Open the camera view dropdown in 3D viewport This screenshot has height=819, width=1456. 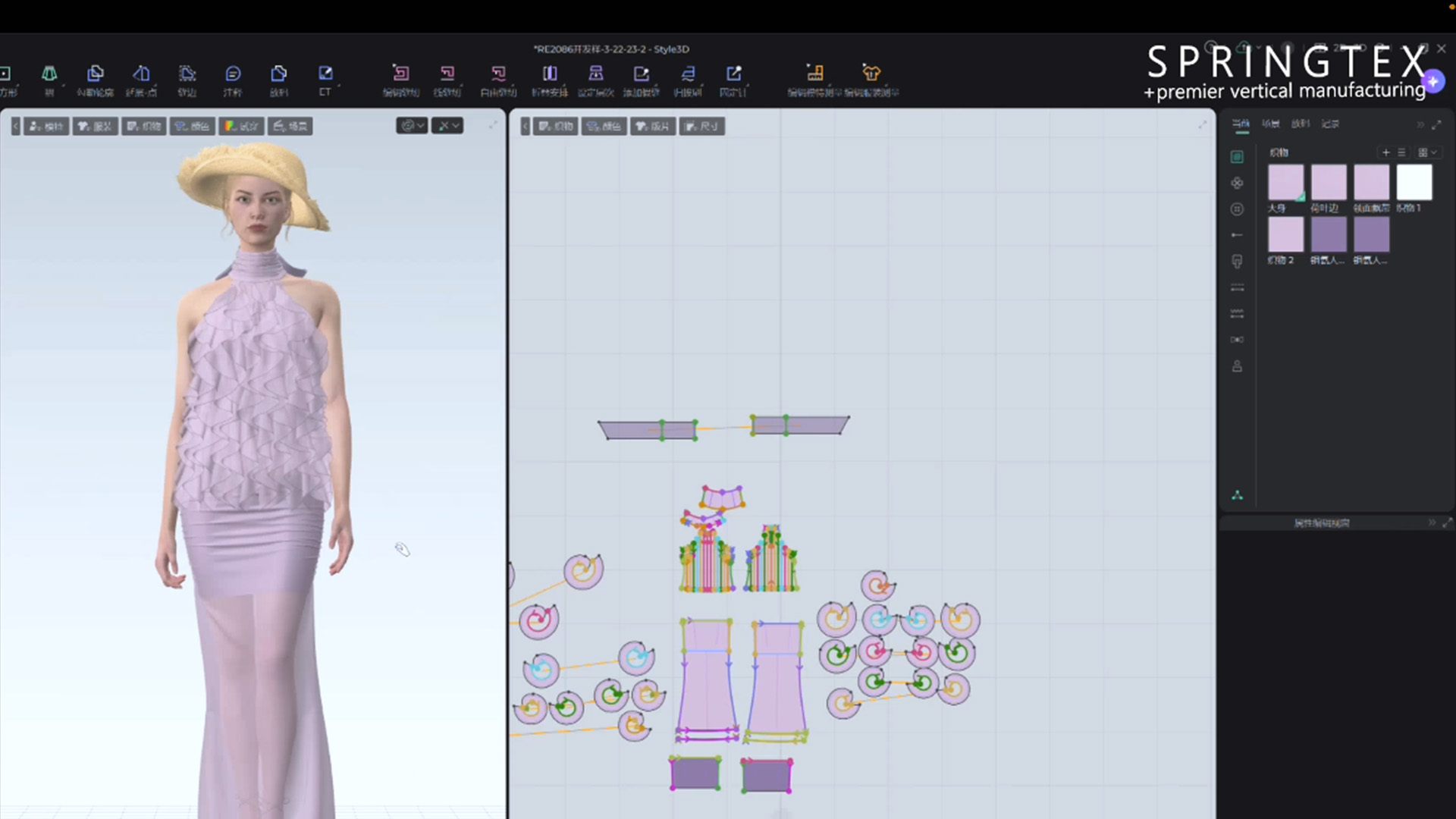pos(412,125)
